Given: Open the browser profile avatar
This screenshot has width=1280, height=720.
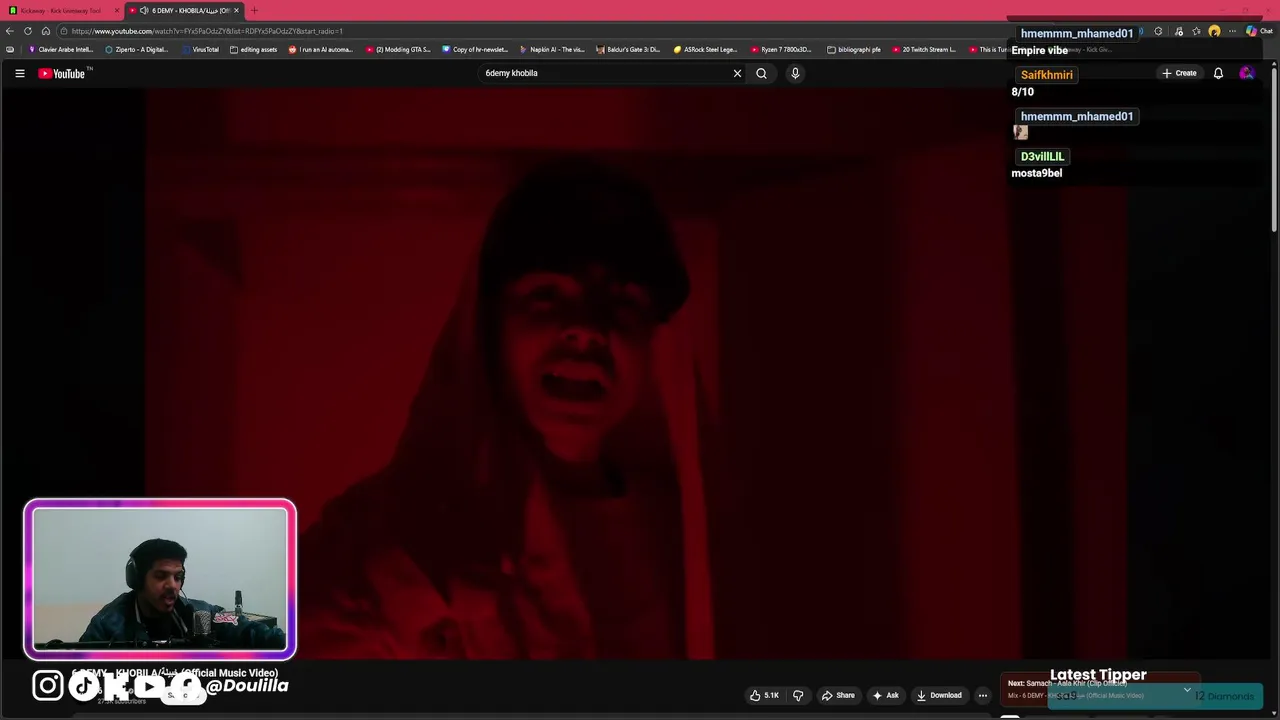Looking at the screenshot, I should 1214,31.
